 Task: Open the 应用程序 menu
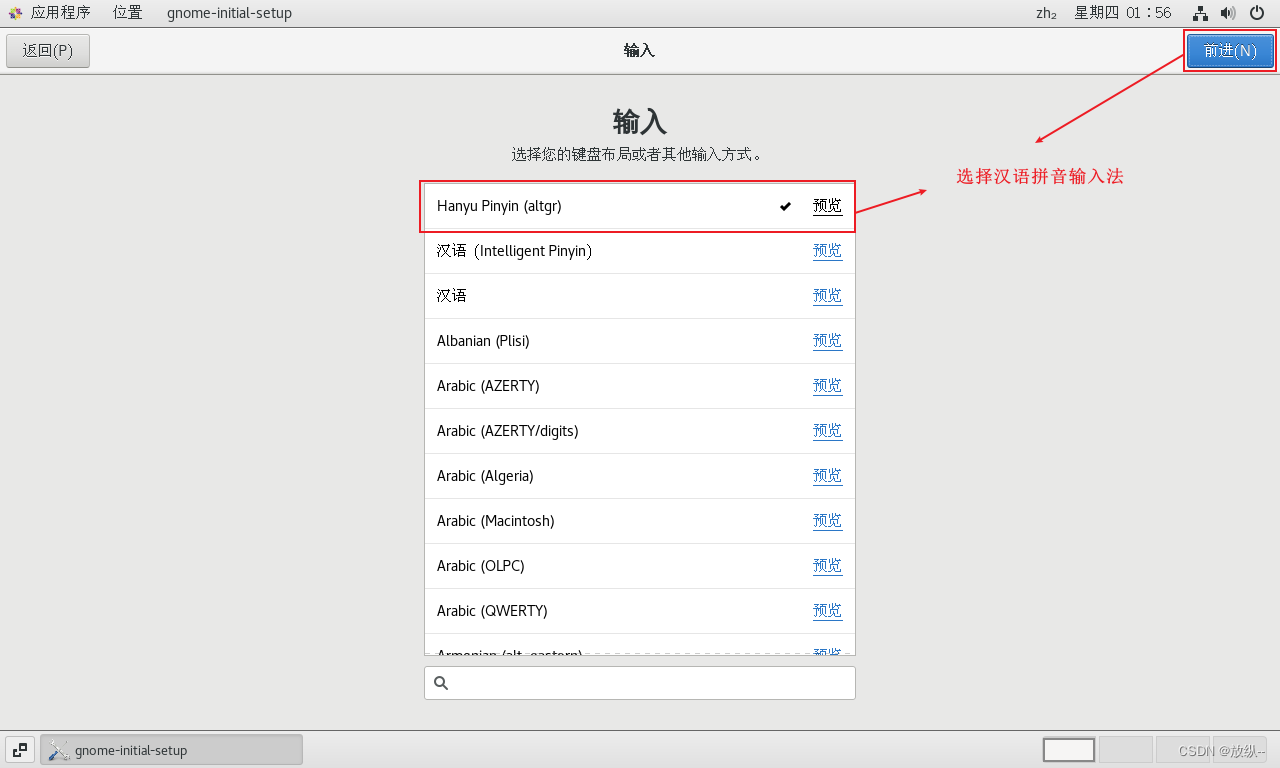pos(60,13)
